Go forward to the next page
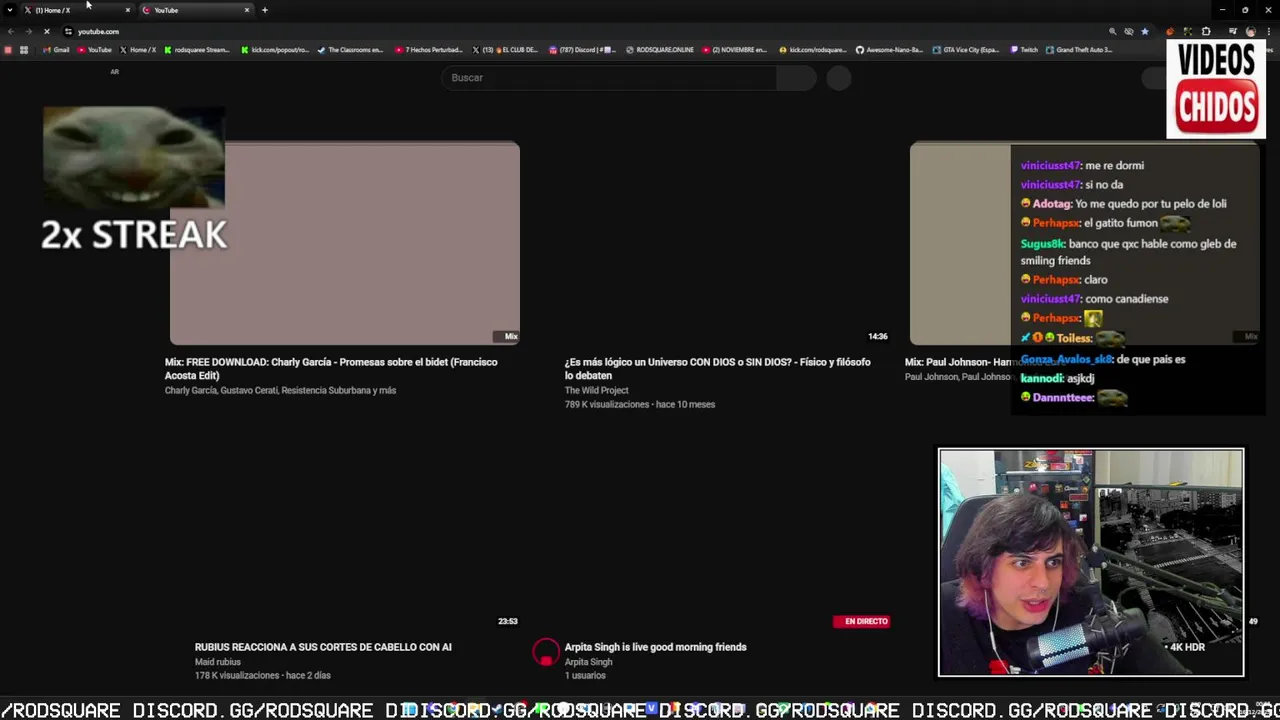 (27, 31)
